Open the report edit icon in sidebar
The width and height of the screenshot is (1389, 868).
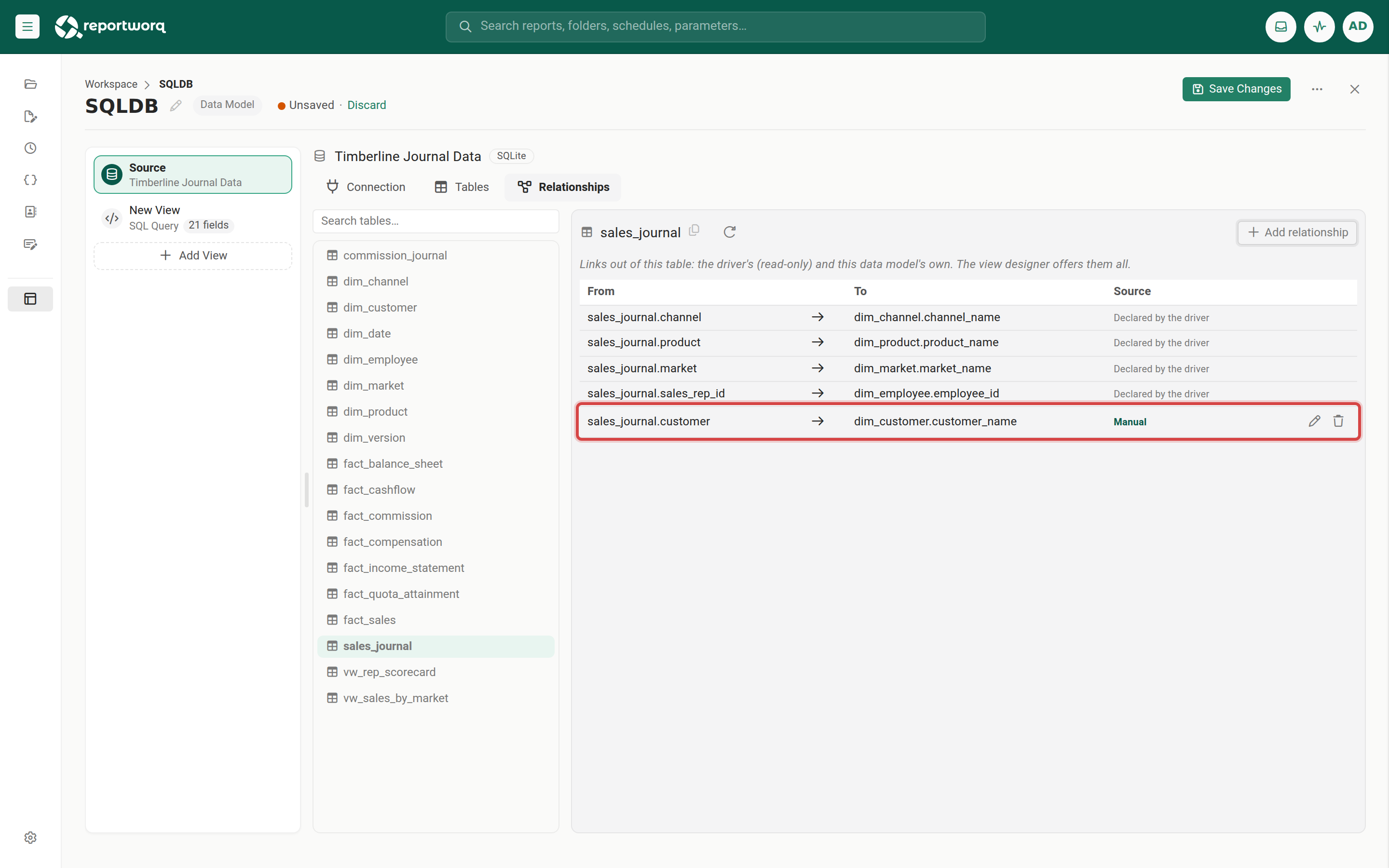pyautogui.click(x=30, y=117)
